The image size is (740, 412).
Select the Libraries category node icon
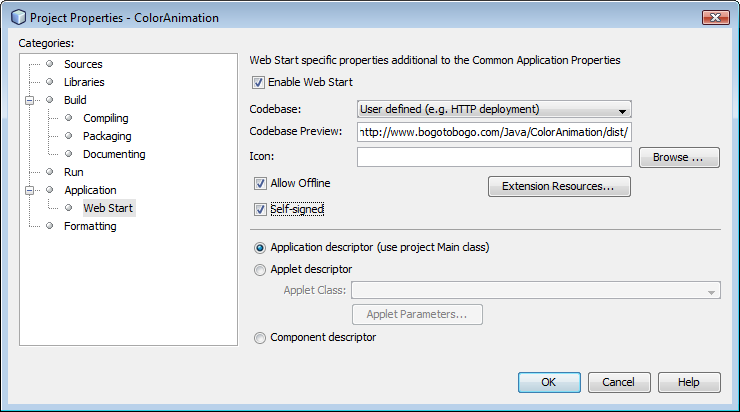(x=50, y=82)
